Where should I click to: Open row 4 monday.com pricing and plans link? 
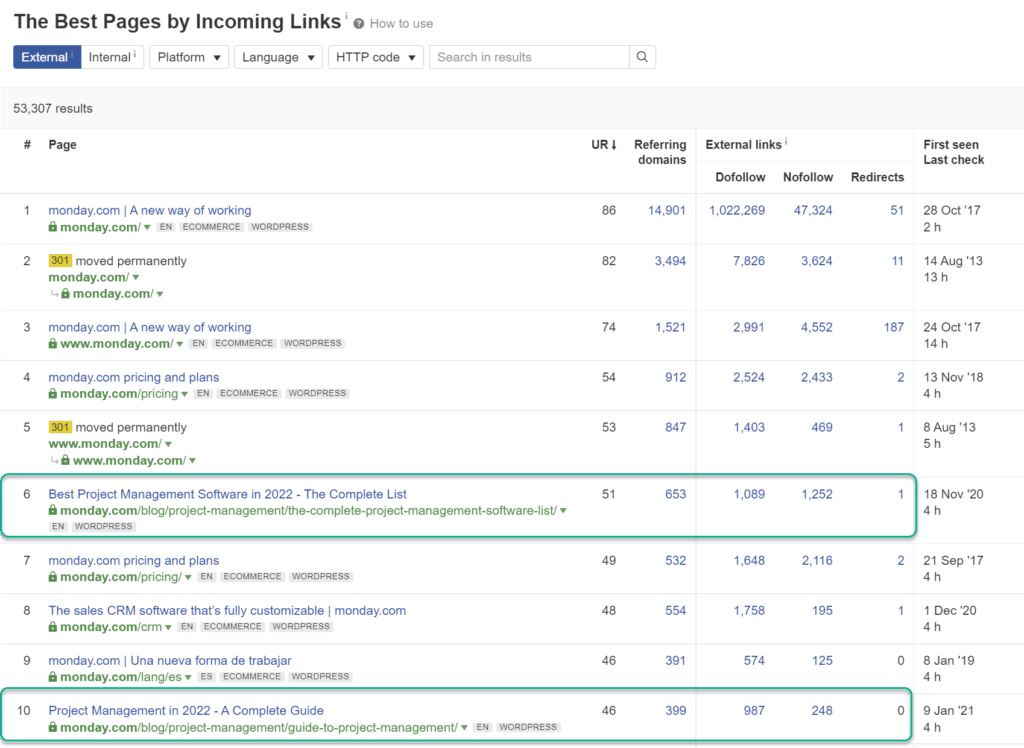click(134, 377)
